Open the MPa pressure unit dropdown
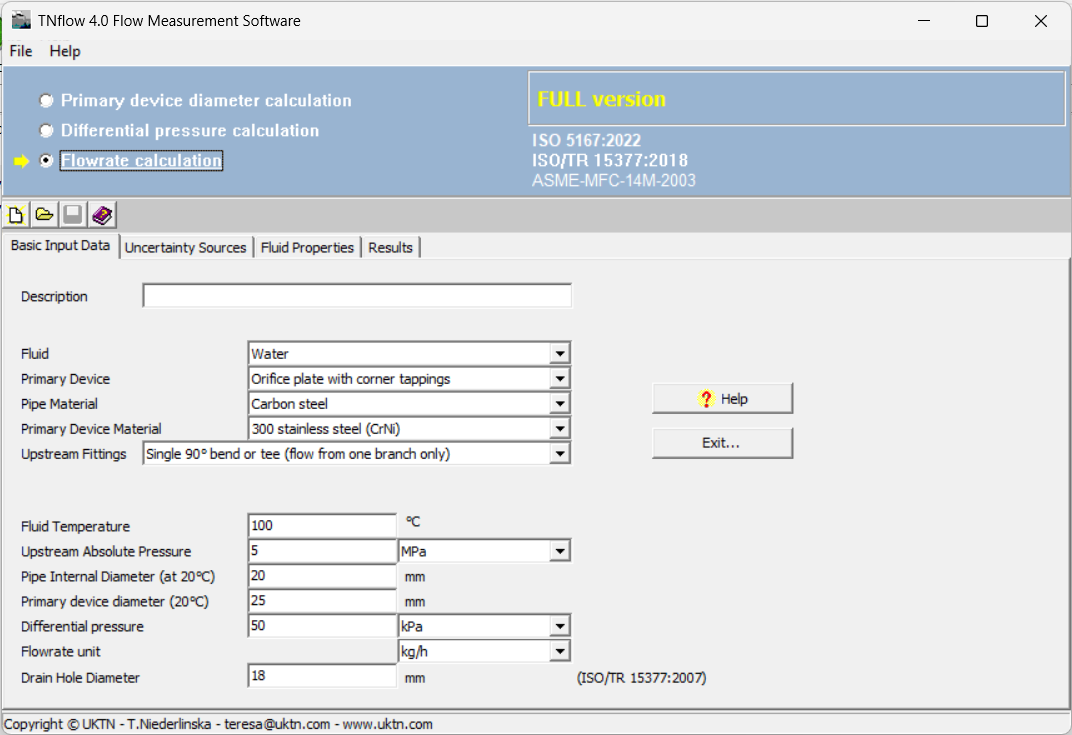Screen dimensions: 1072x735 pos(560,551)
